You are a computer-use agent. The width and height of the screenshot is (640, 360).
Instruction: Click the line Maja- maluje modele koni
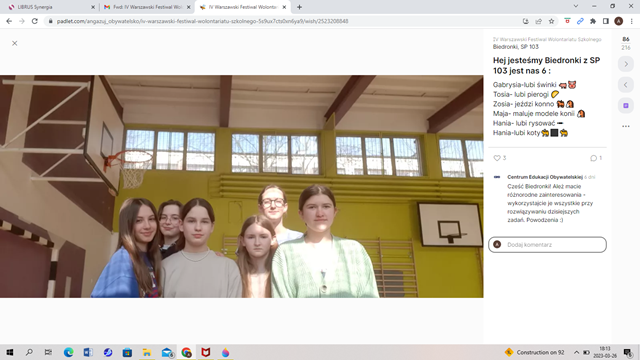click(x=539, y=113)
